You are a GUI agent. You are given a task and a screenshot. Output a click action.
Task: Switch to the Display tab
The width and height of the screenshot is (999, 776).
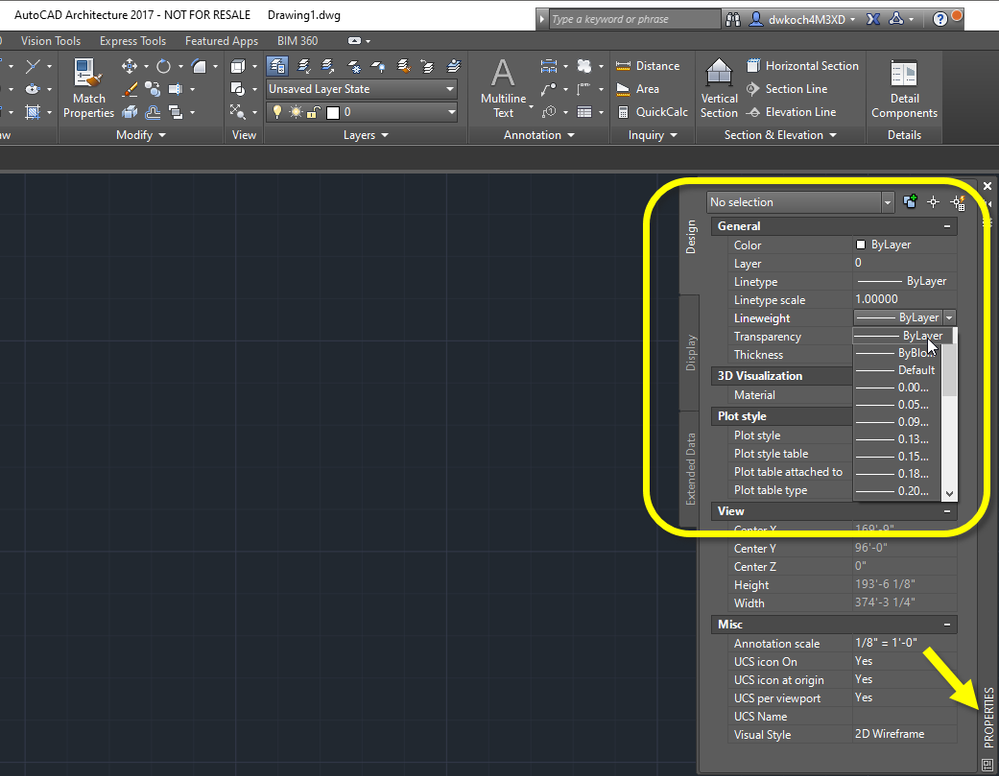(690, 353)
